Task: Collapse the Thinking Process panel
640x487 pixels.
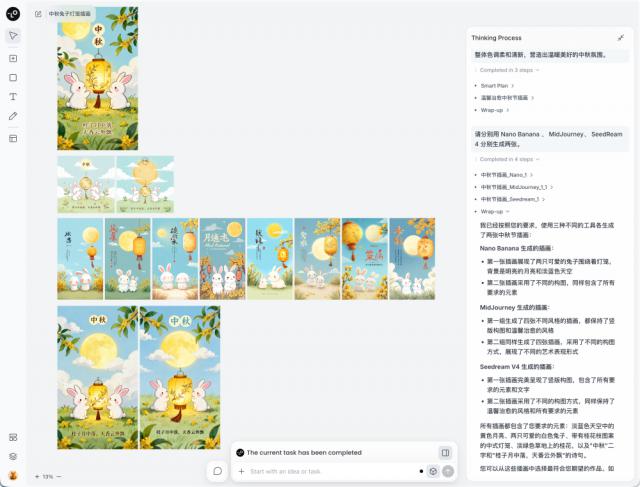Action: 621,38
